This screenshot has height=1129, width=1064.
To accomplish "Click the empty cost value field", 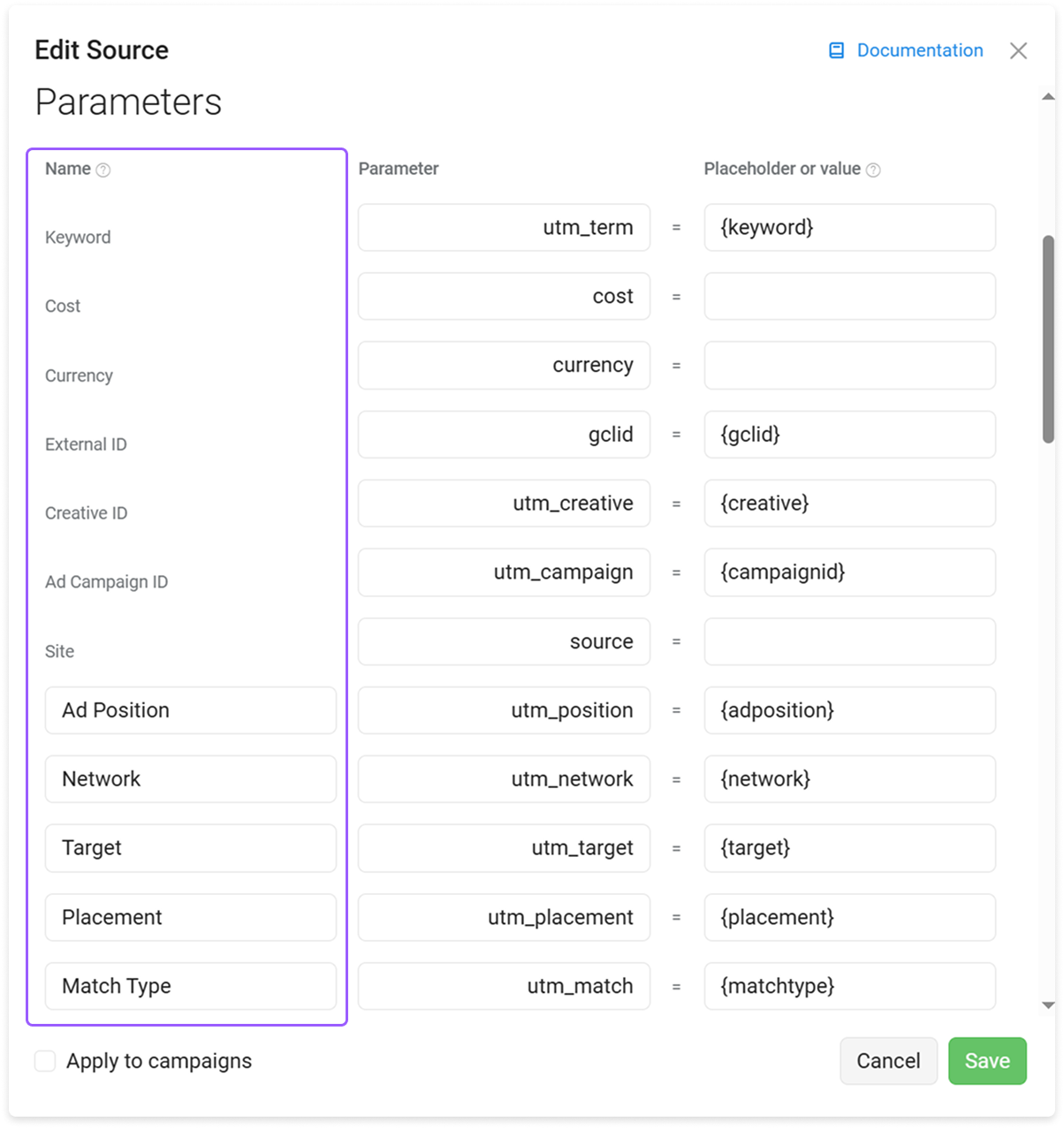I will click(x=849, y=296).
